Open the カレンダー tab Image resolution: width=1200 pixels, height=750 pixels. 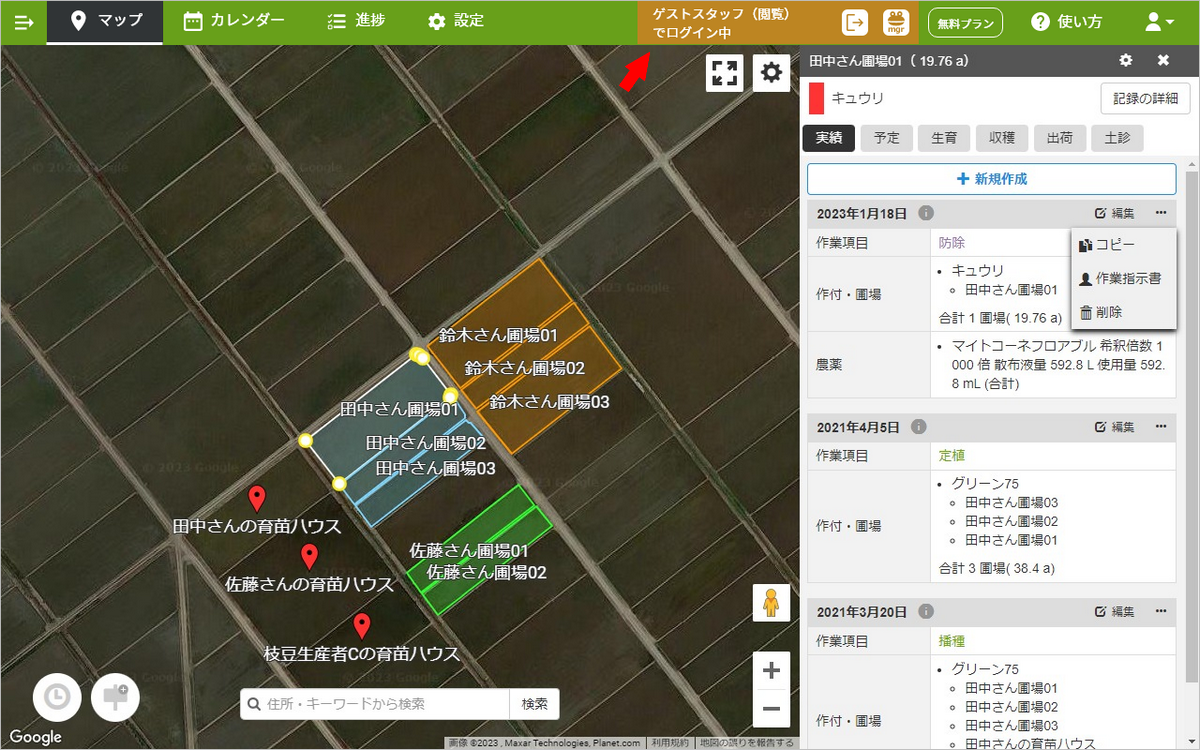tap(235, 21)
